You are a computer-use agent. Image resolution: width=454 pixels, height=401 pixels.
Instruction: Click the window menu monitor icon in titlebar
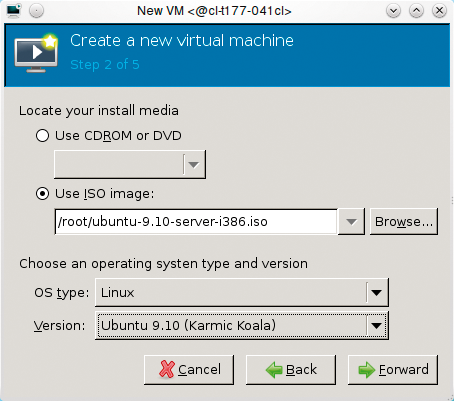tap(14, 11)
